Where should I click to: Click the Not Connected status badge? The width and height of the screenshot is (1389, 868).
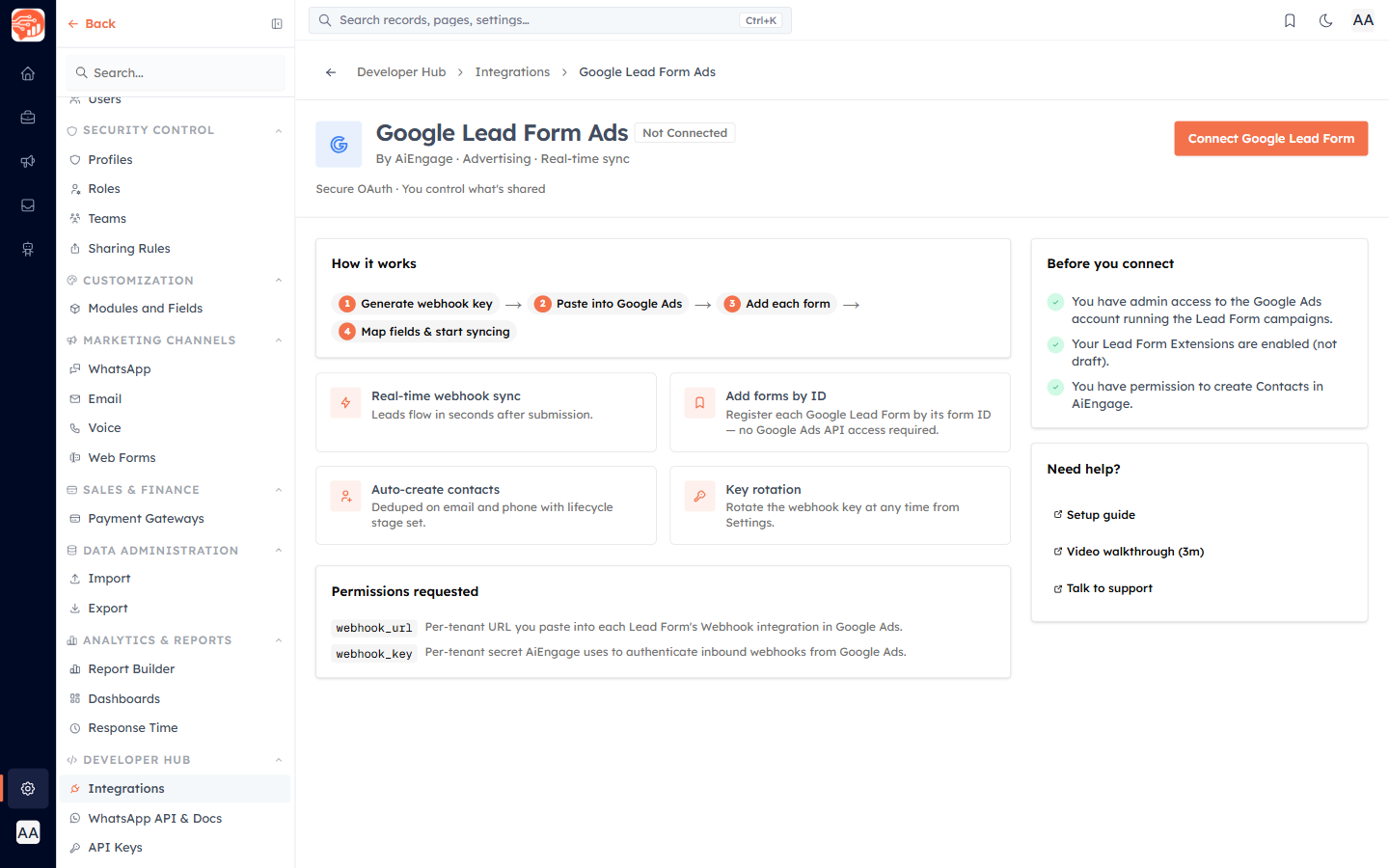pyautogui.click(x=685, y=133)
